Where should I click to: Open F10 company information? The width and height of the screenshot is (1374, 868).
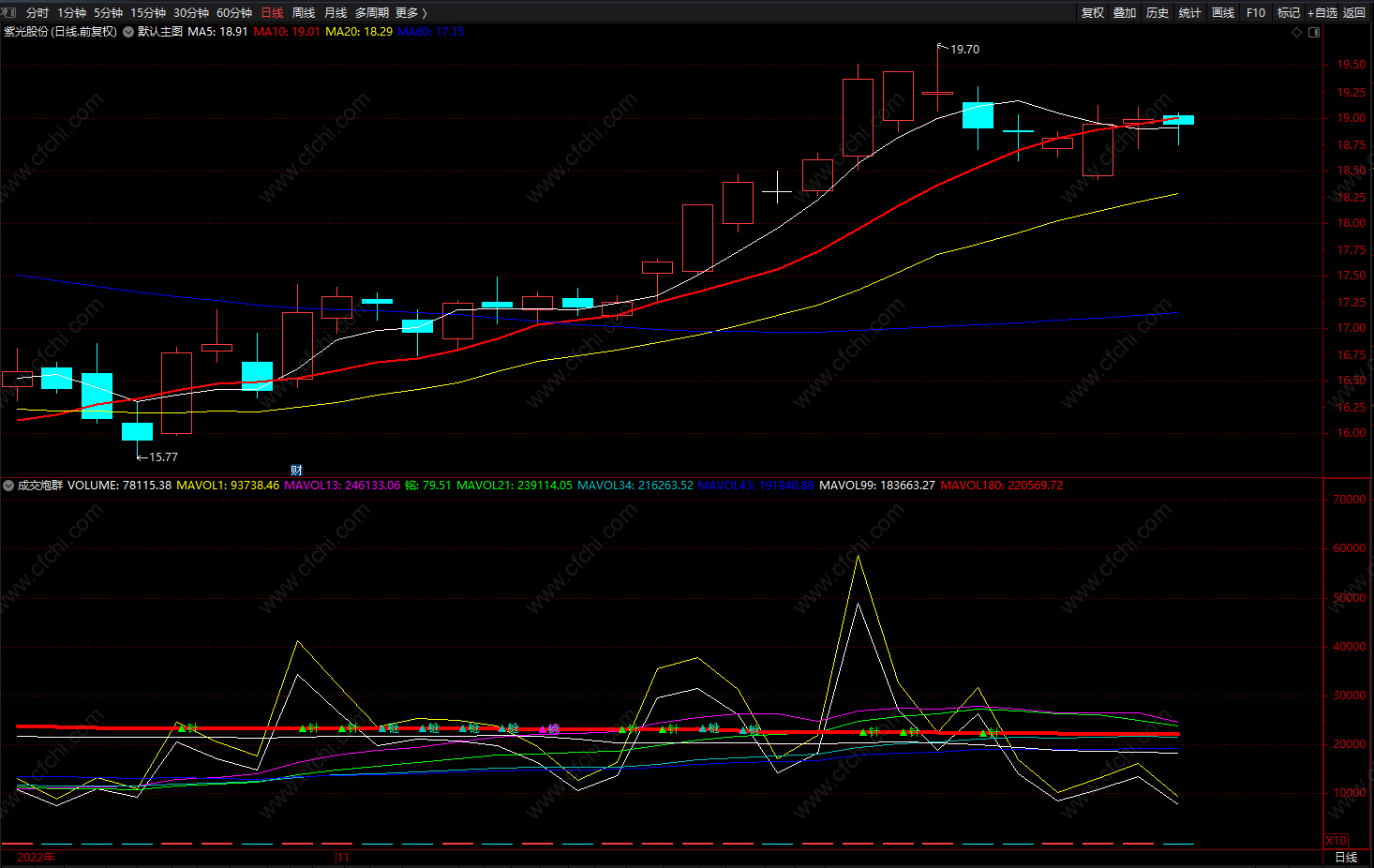1256,13
